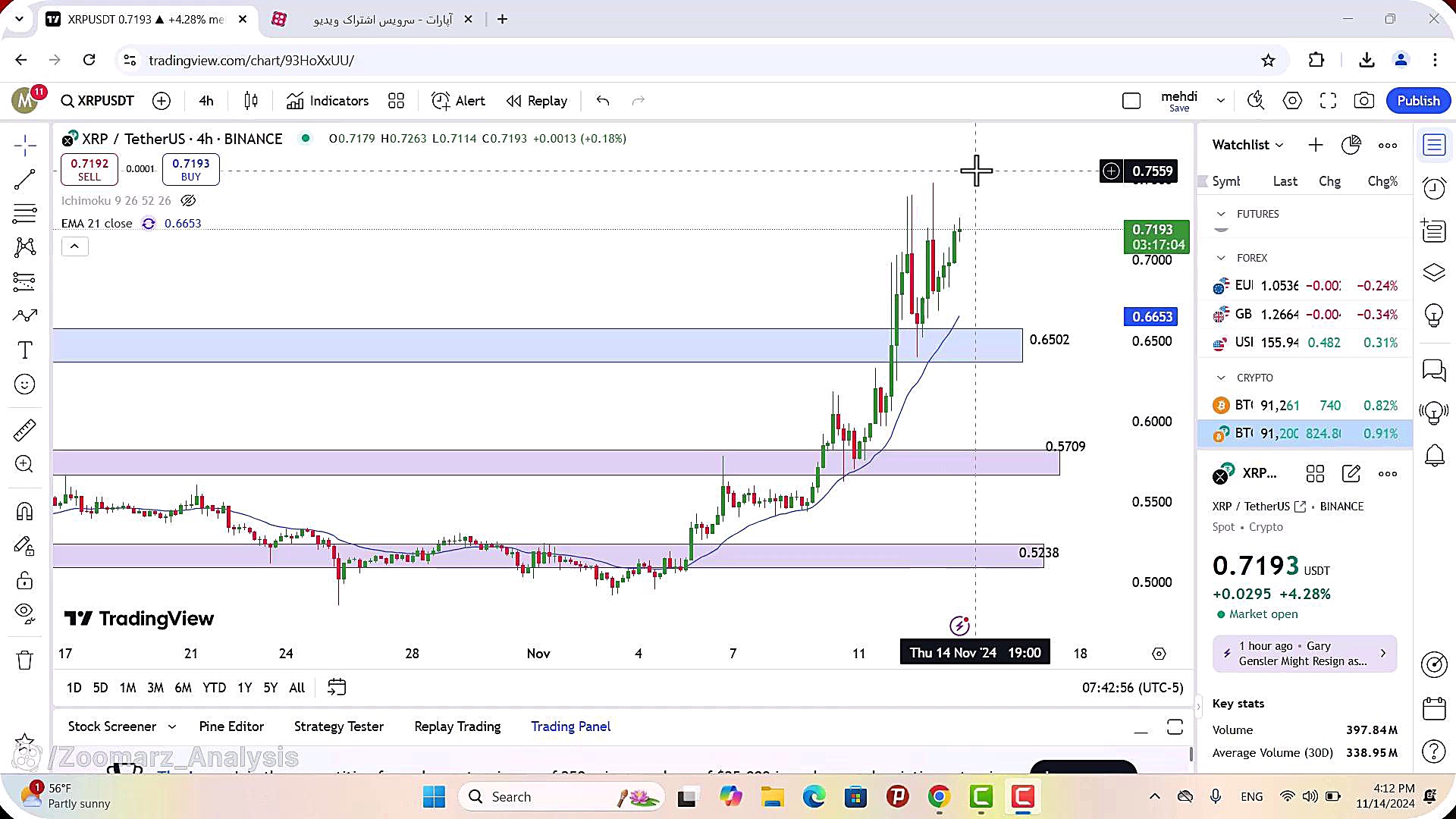1456x819 pixels.
Task: Collapse the indicator legend arrow
Action: coord(74,246)
